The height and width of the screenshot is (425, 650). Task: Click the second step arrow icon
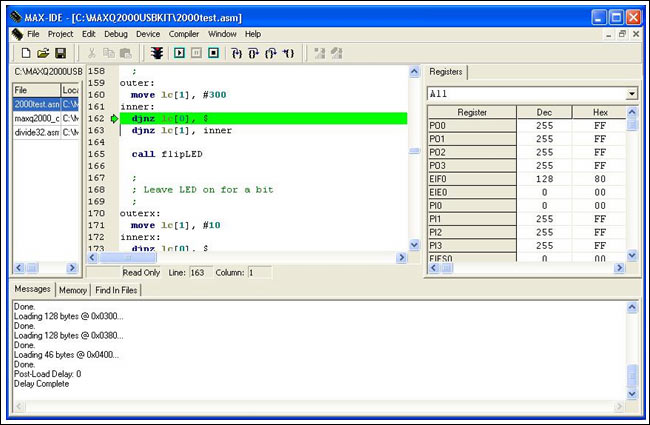pos(252,52)
